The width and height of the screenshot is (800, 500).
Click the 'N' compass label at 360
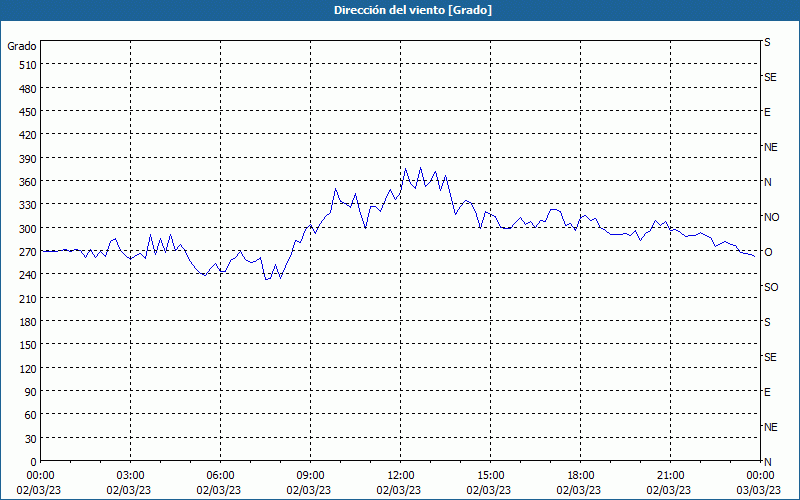tap(767, 182)
